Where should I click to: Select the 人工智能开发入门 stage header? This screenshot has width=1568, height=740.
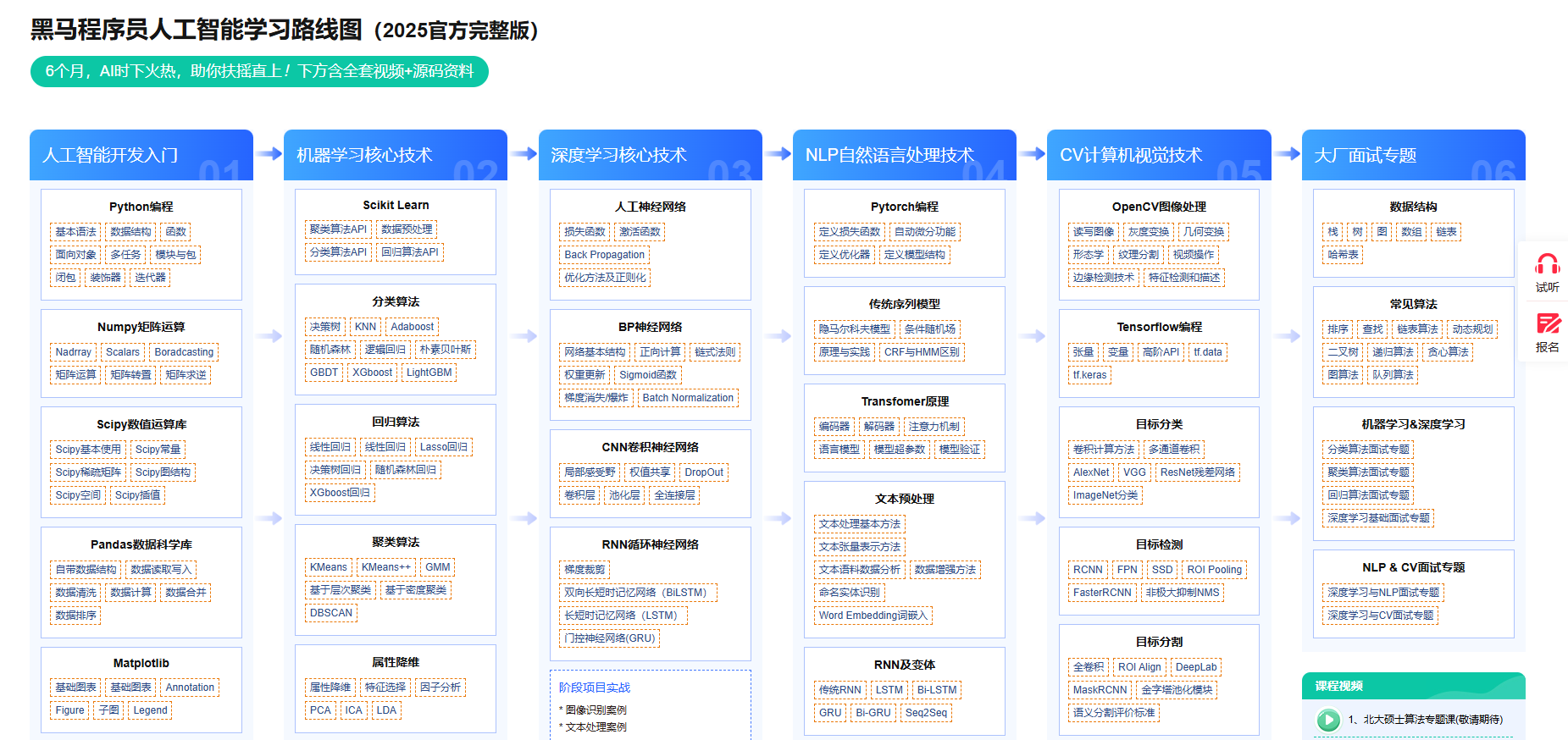coord(141,155)
